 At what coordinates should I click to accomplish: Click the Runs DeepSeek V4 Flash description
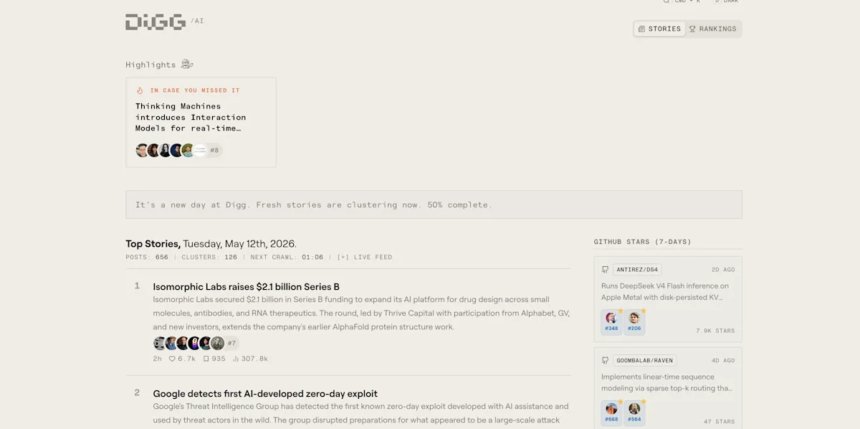point(666,291)
